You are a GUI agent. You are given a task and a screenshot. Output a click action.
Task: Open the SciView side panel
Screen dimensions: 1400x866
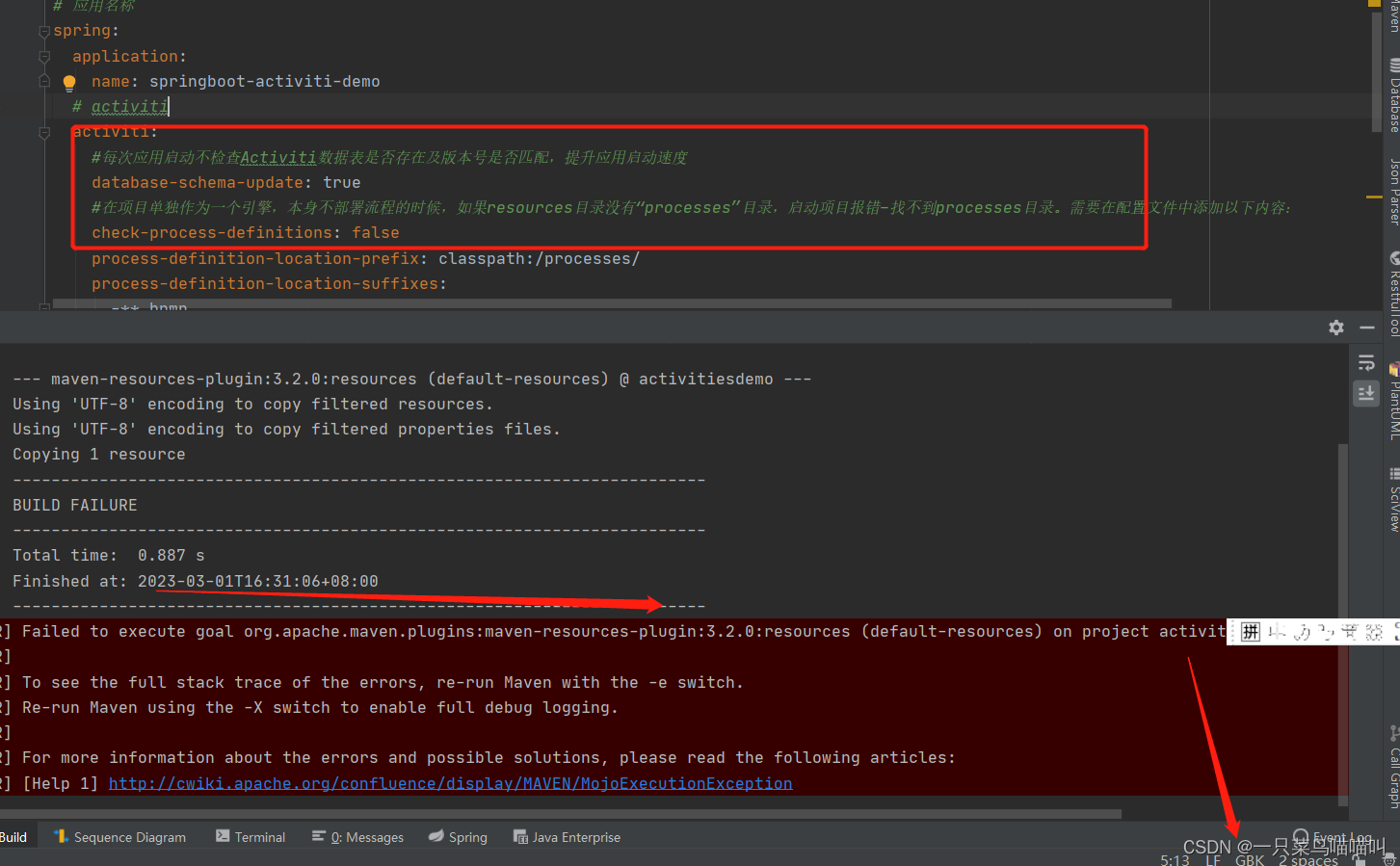pyautogui.click(x=1393, y=499)
